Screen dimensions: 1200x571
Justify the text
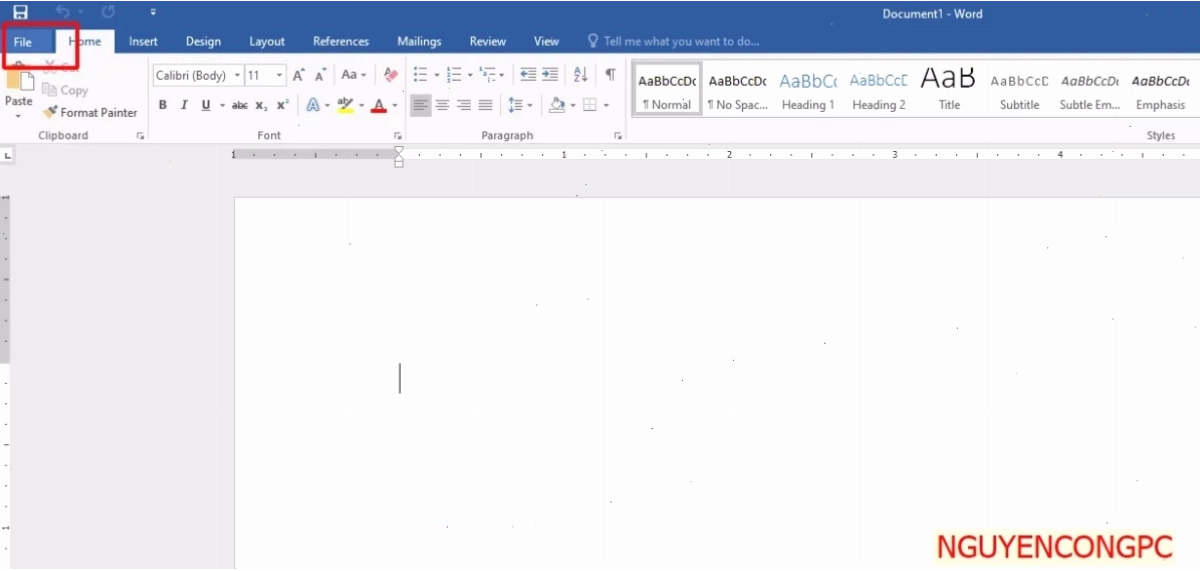coord(486,105)
